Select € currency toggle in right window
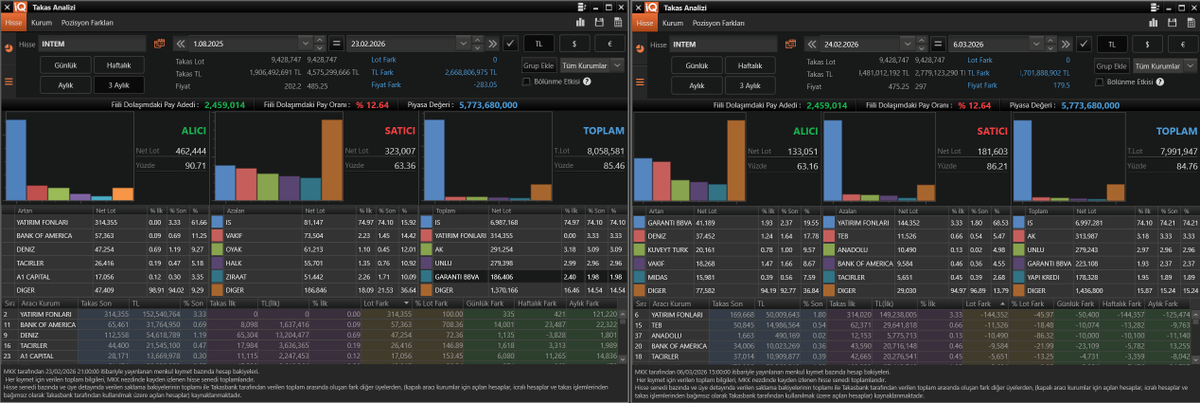This screenshot has width=1200, height=403. click(x=1181, y=44)
